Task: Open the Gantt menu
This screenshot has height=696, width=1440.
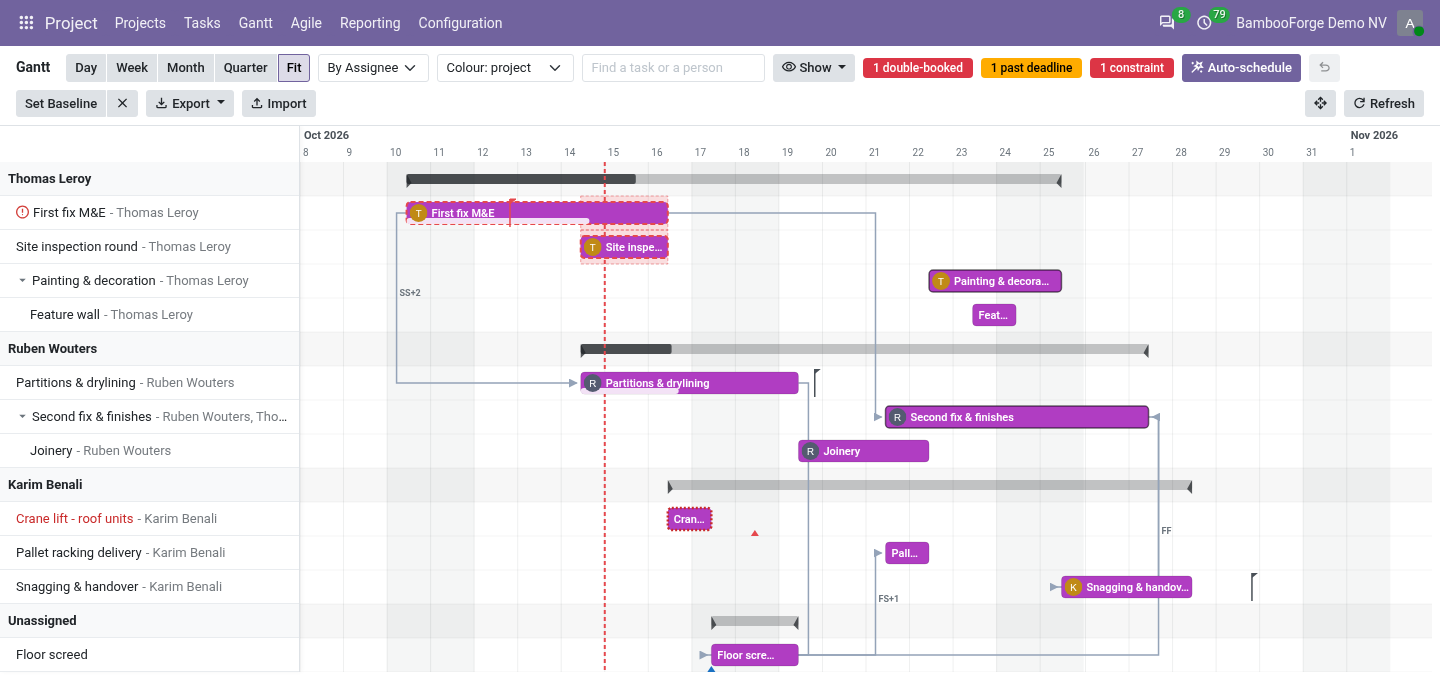Action: pyautogui.click(x=256, y=23)
